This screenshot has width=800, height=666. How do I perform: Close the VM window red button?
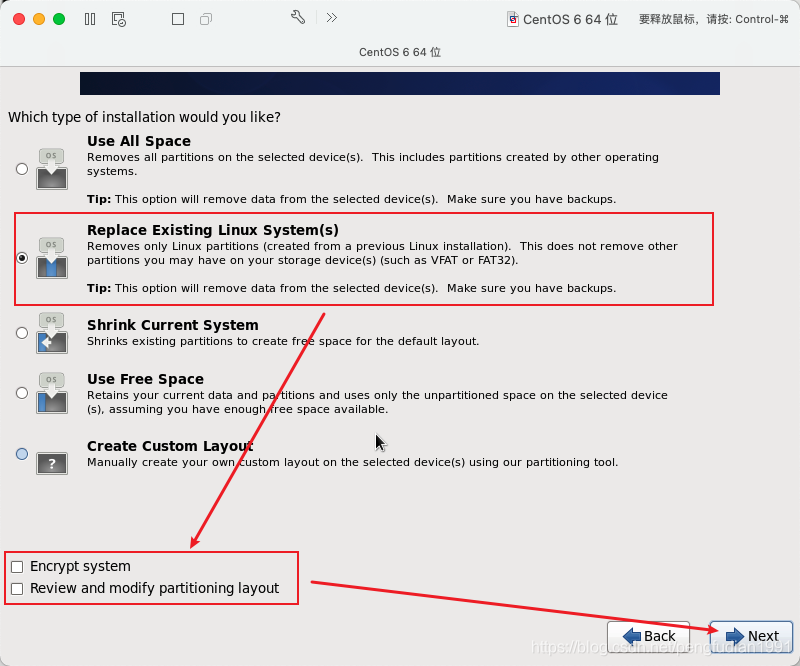19,19
